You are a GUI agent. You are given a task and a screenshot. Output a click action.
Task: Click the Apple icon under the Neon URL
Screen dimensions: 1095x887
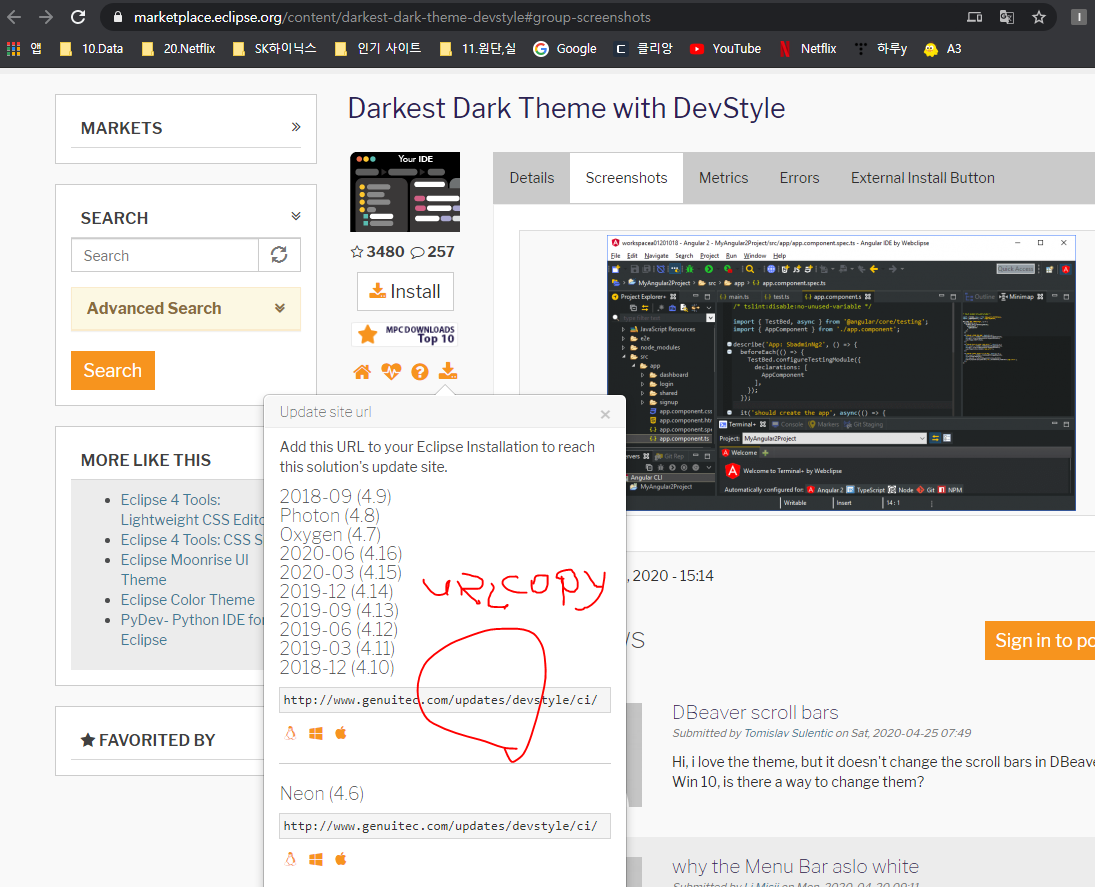pos(341,858)
